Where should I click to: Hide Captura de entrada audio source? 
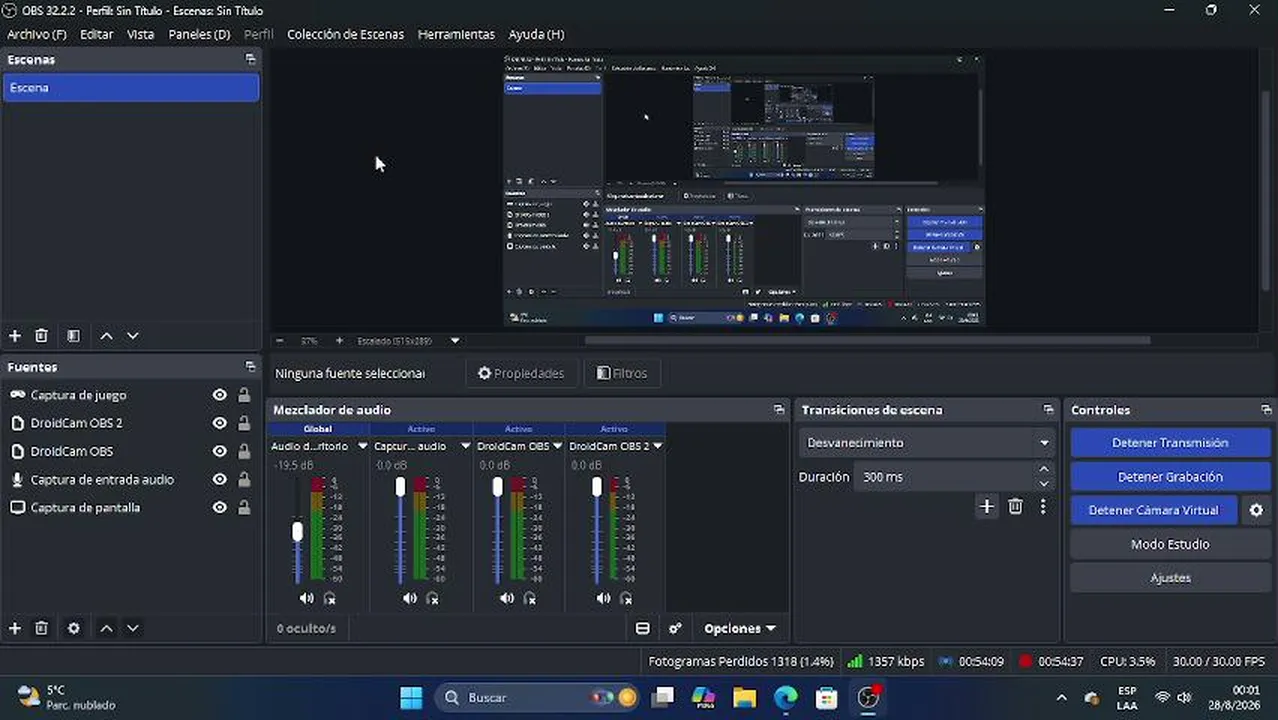[219, 479]
